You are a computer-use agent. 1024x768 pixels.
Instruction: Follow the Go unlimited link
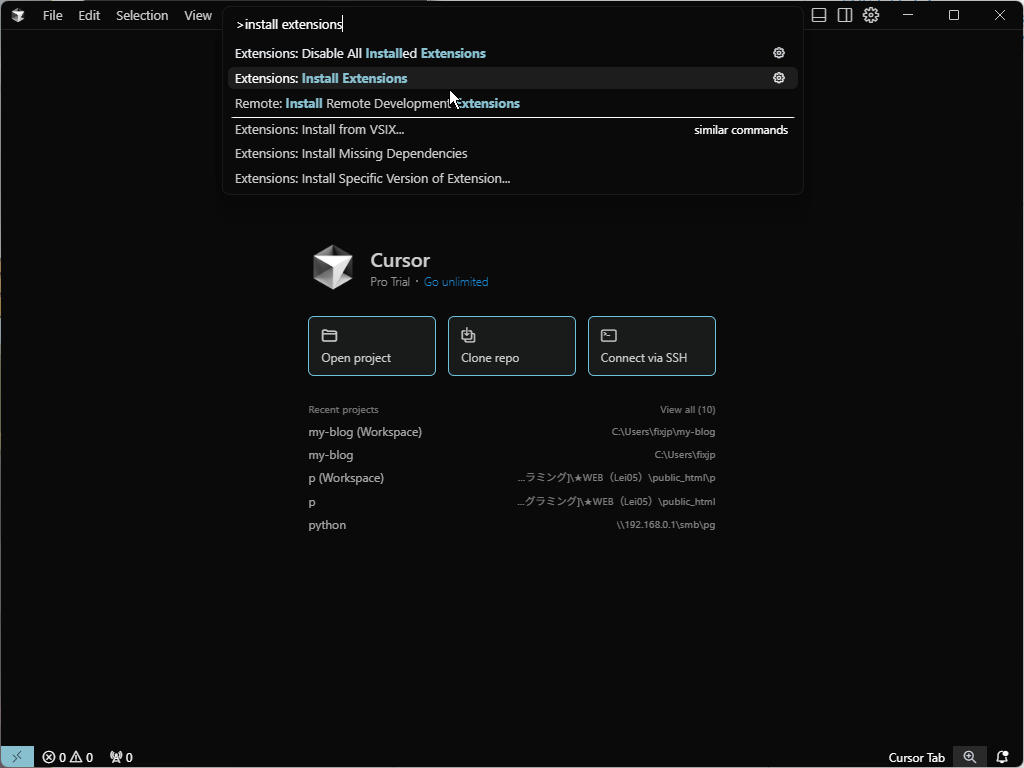(456, 282)
